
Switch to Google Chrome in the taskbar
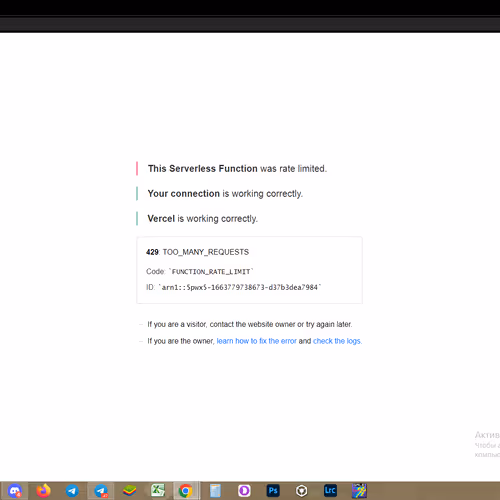186,491
